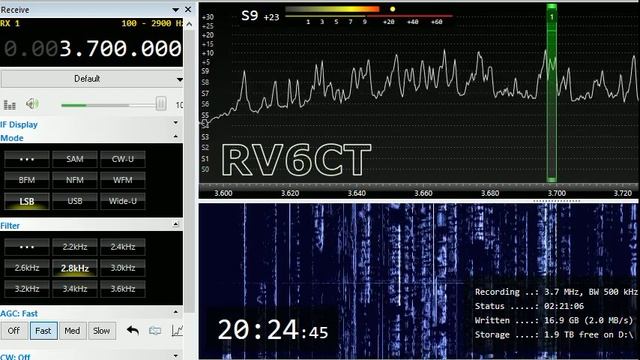
Task: Click the icon between undo arrow and graph
Action: tap(155, 331)
